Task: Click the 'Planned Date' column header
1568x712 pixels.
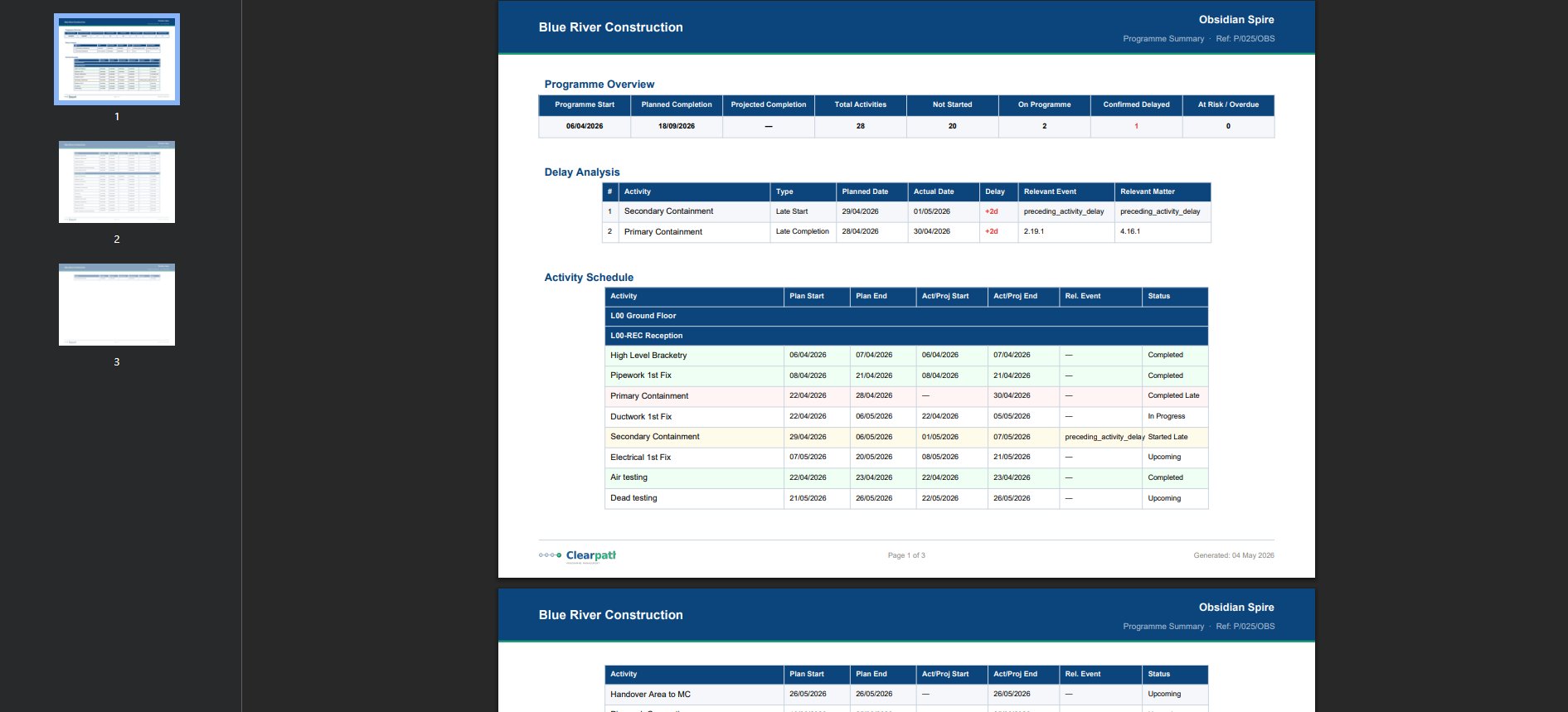Action: [872, 192]
